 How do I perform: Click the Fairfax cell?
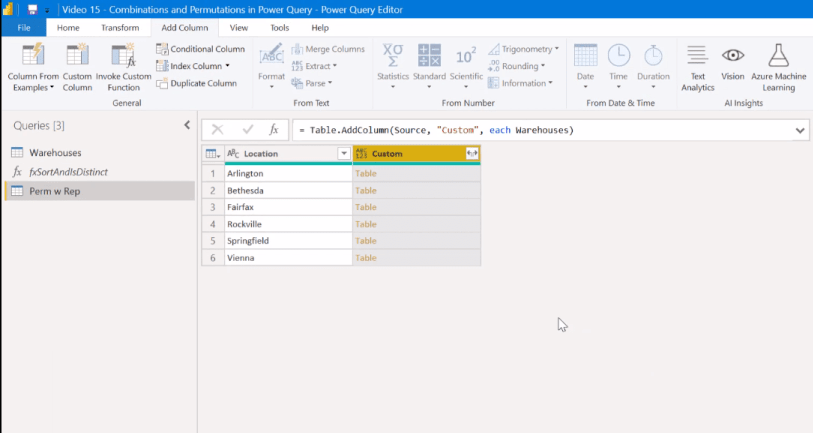[x=288, y=207]
